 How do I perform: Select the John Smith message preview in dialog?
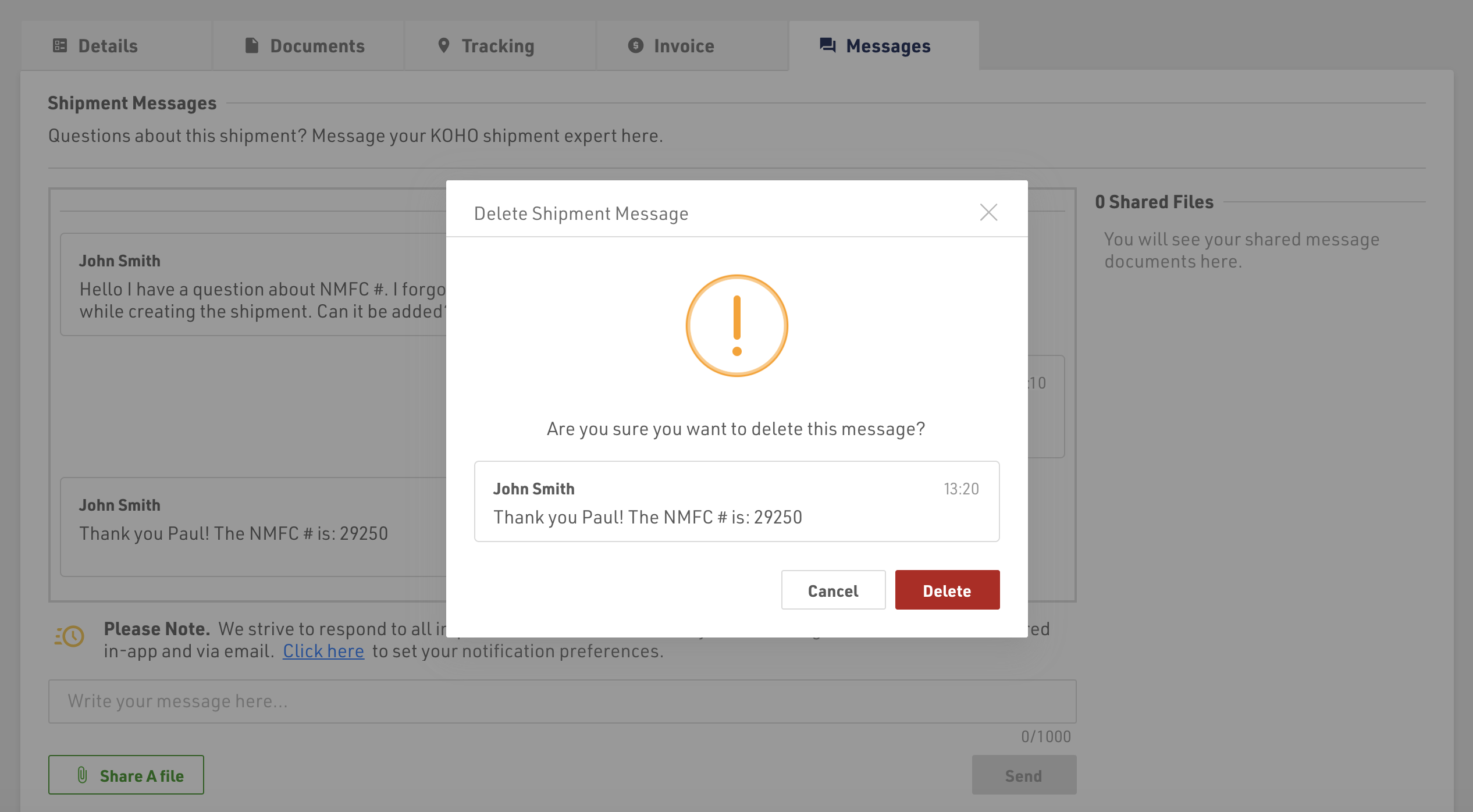[736, 501]
